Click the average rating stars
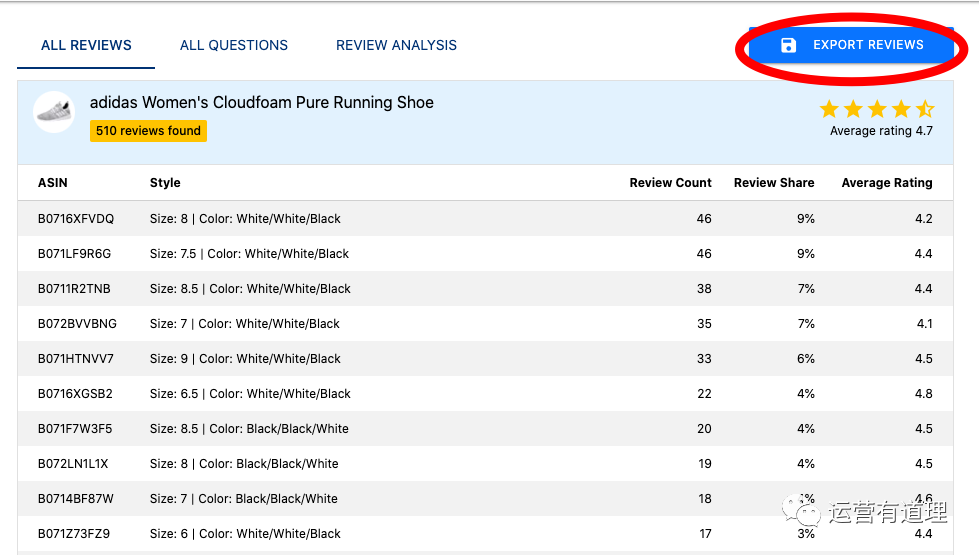 pyautogui.click(x=876, y=109)
